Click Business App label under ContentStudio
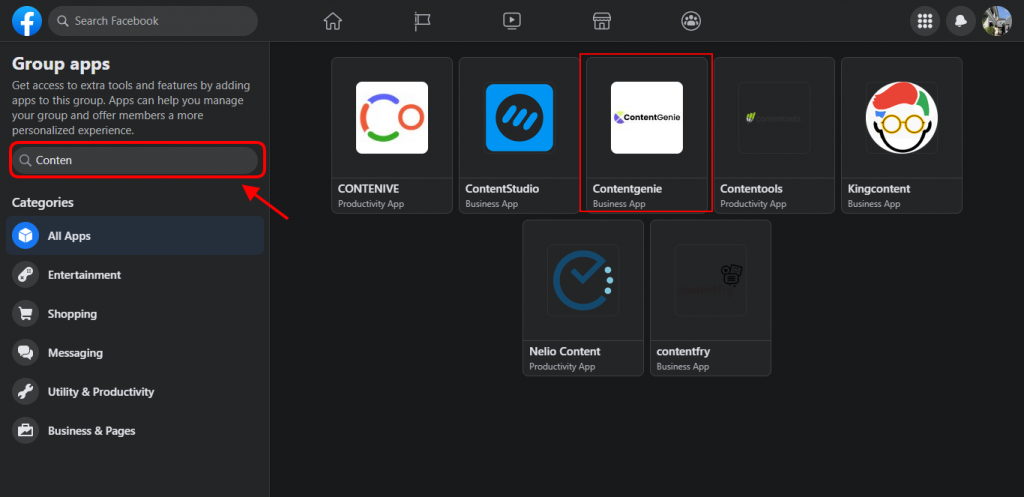The height and width of the screenshot is (497, 1024). click(491, 204)
